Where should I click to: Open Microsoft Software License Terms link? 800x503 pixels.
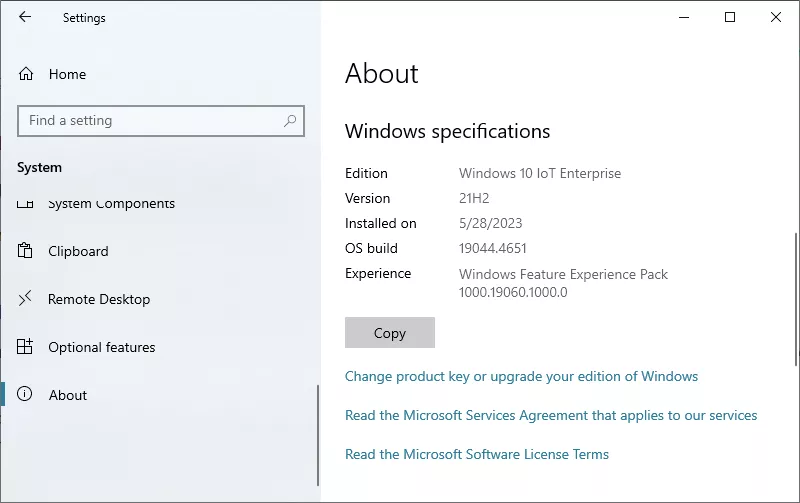coord(477,454)
